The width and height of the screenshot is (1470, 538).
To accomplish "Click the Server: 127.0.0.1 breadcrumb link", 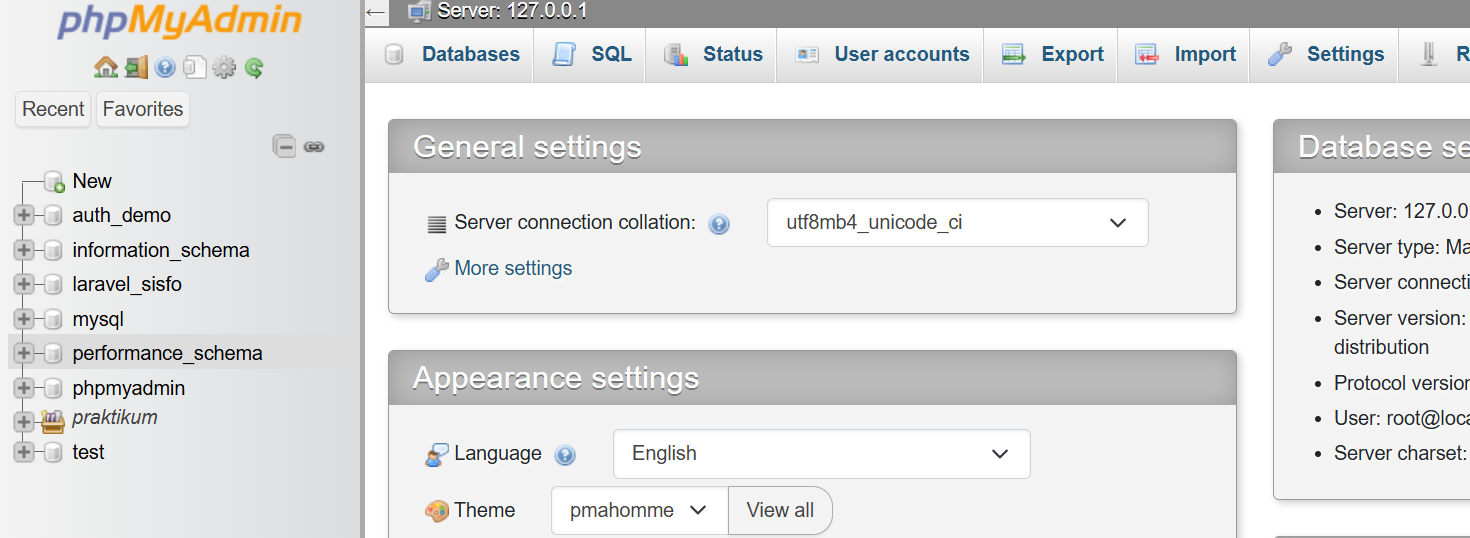I will click(x=512, y=12).
